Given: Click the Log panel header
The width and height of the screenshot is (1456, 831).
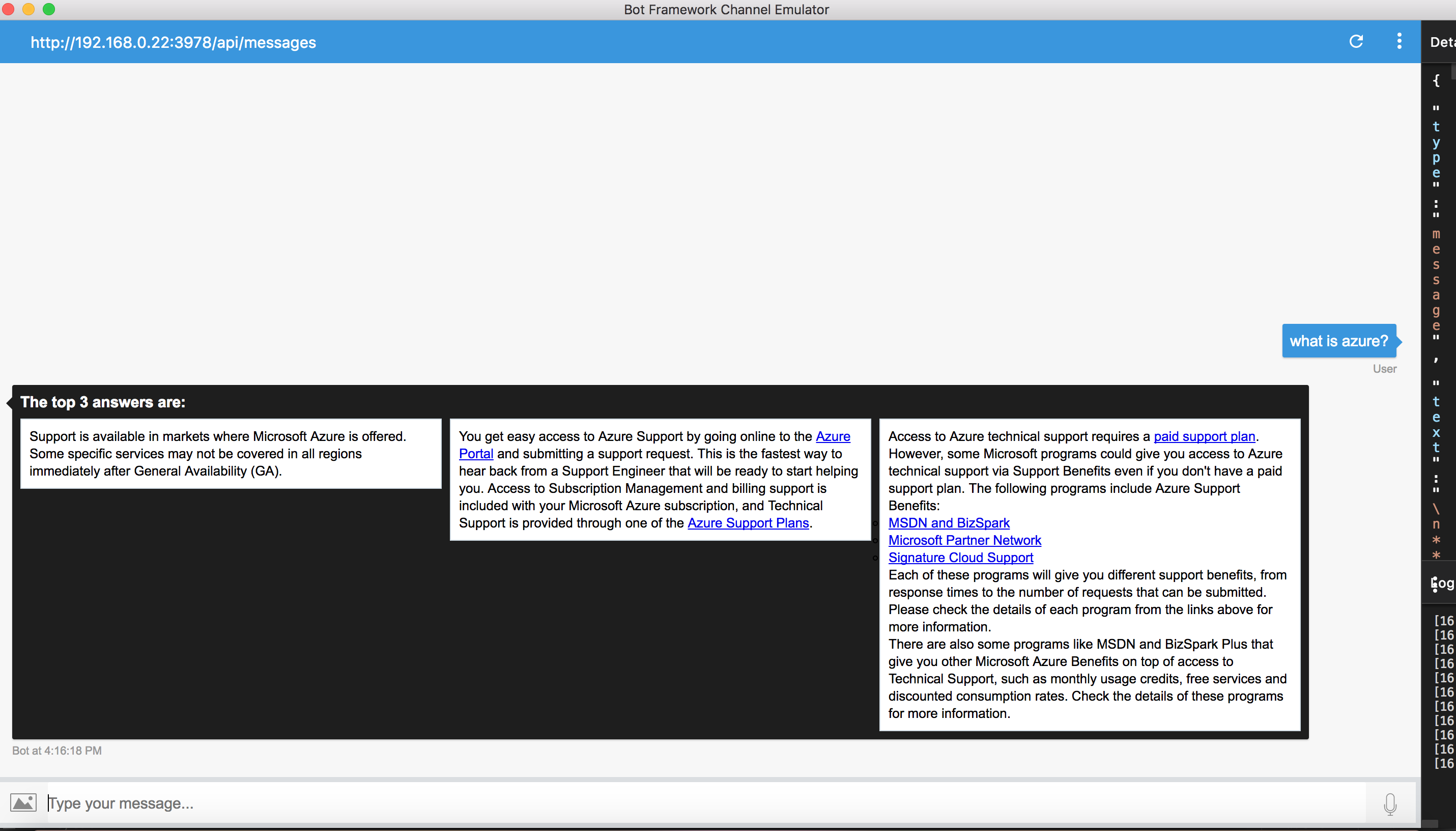Looking at the screenshot, I should [1443, 584].
